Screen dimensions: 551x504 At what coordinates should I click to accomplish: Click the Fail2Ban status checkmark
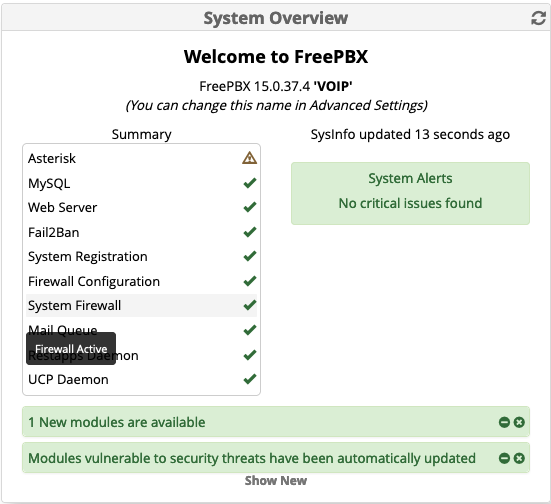pyautogui.click(x=249, y=232)
